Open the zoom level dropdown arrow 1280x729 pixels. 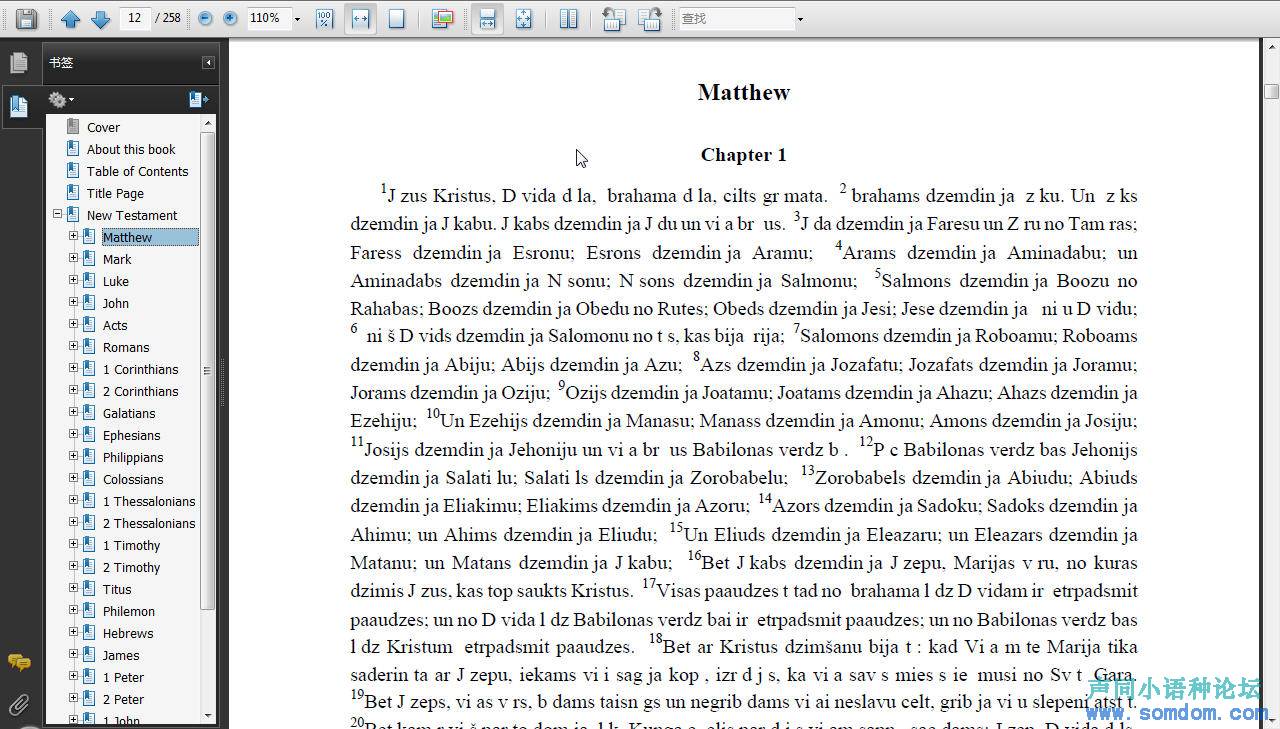(297, 19)
